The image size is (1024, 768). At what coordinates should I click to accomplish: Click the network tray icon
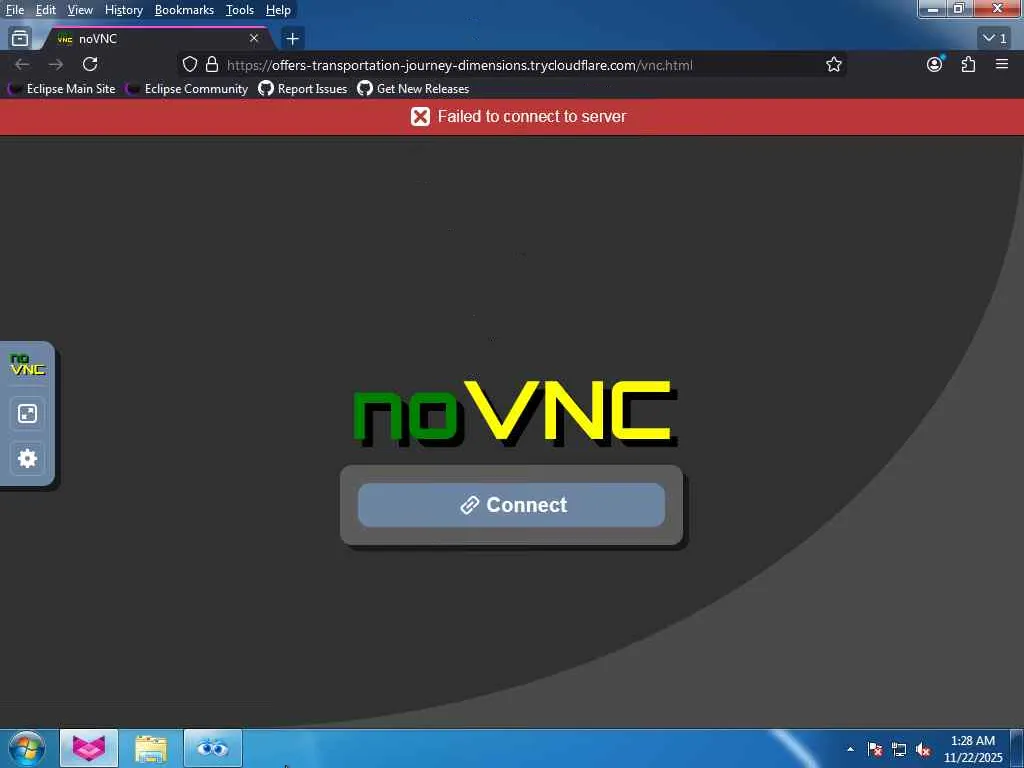click(899, 749)
